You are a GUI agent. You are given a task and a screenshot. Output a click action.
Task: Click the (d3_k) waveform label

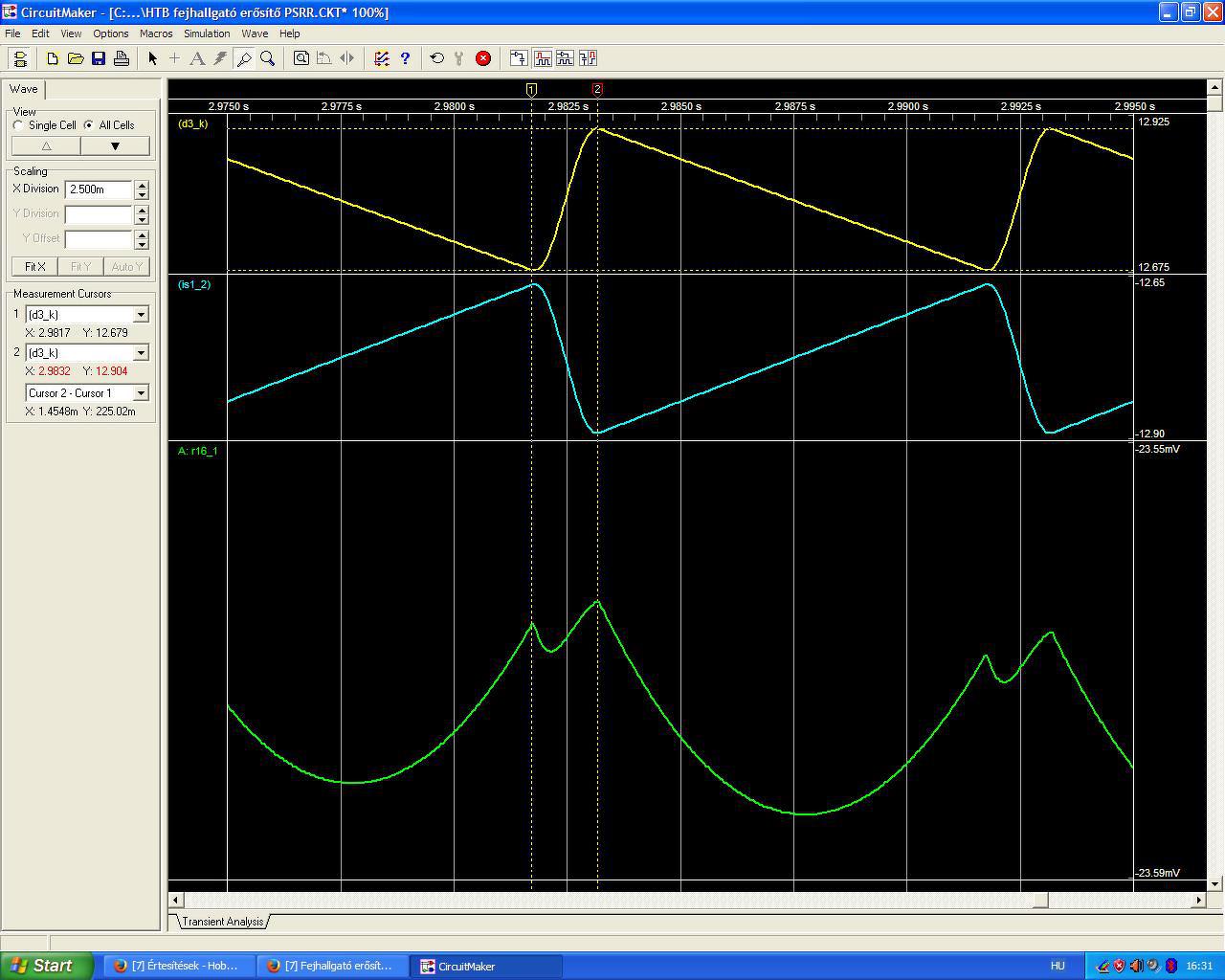(192, 124)
